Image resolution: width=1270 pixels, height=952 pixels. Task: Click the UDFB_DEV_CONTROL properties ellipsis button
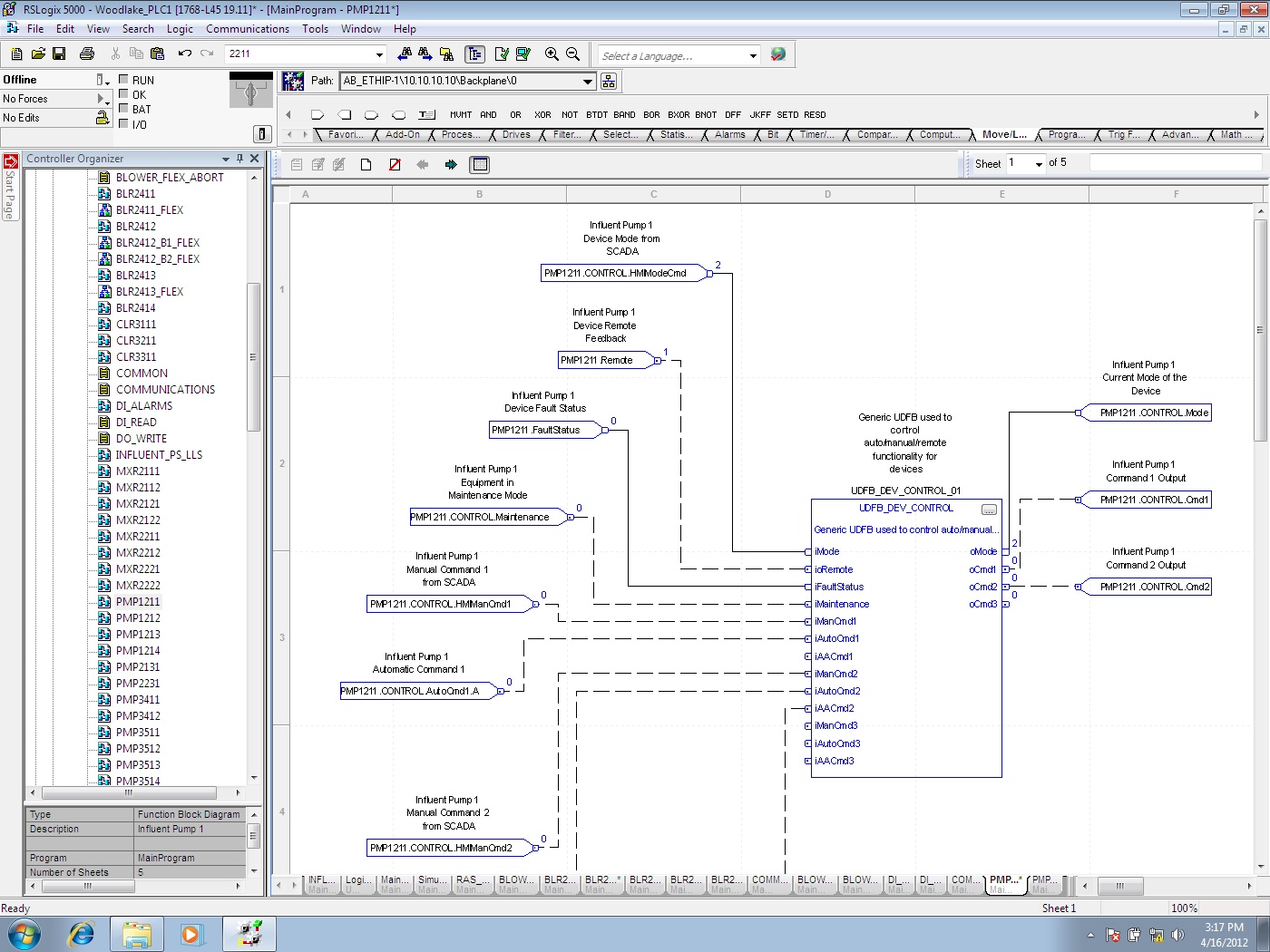pyautogui.click(x=989, y=510)
